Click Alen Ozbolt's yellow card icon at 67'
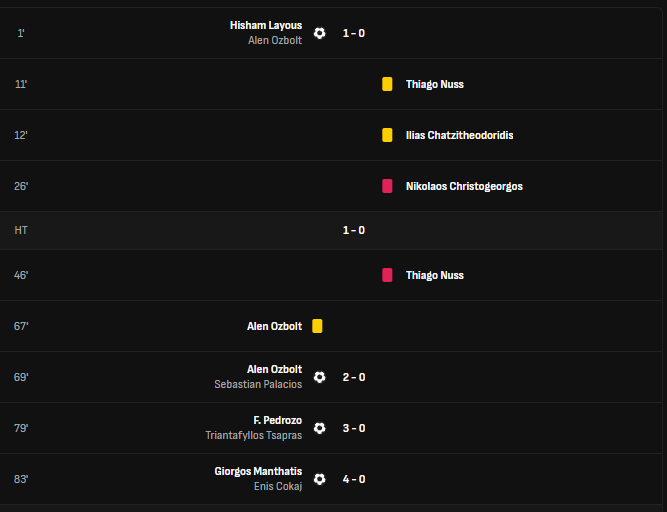Viewport: 667px width, 512px height. point(317,326)
